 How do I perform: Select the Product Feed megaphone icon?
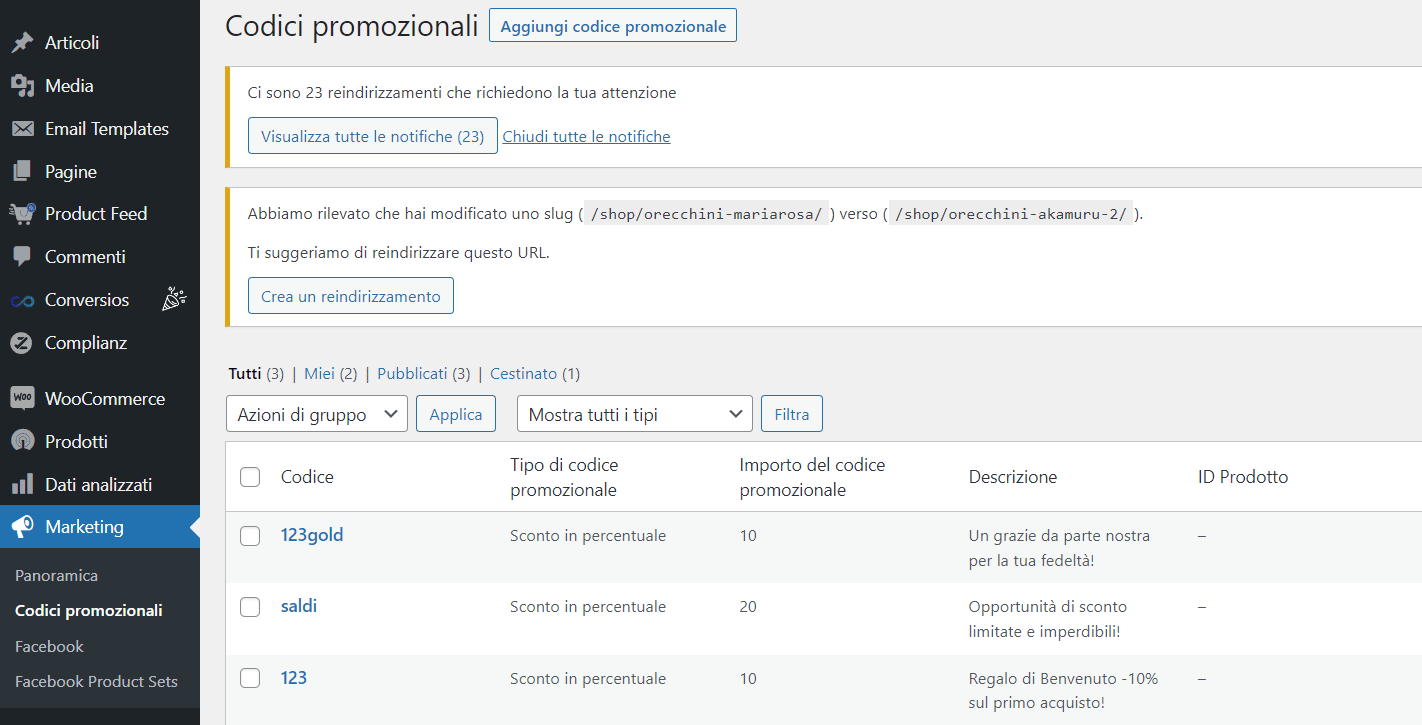(22, 213)
